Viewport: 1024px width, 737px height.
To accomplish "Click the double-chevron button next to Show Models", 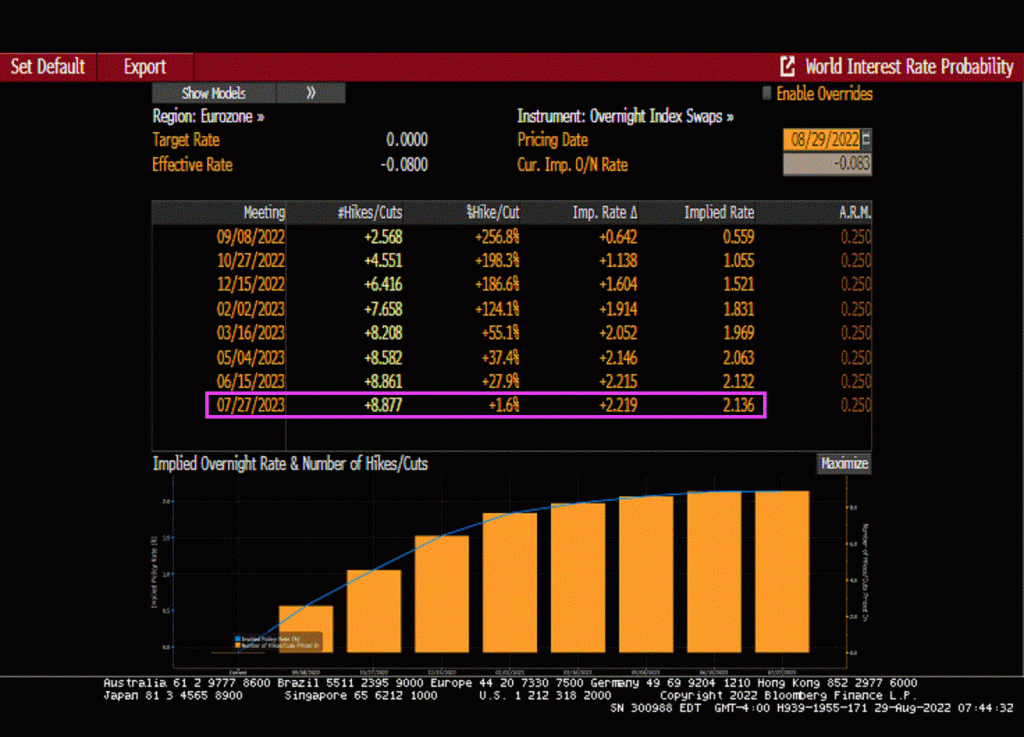I will 311,93.
